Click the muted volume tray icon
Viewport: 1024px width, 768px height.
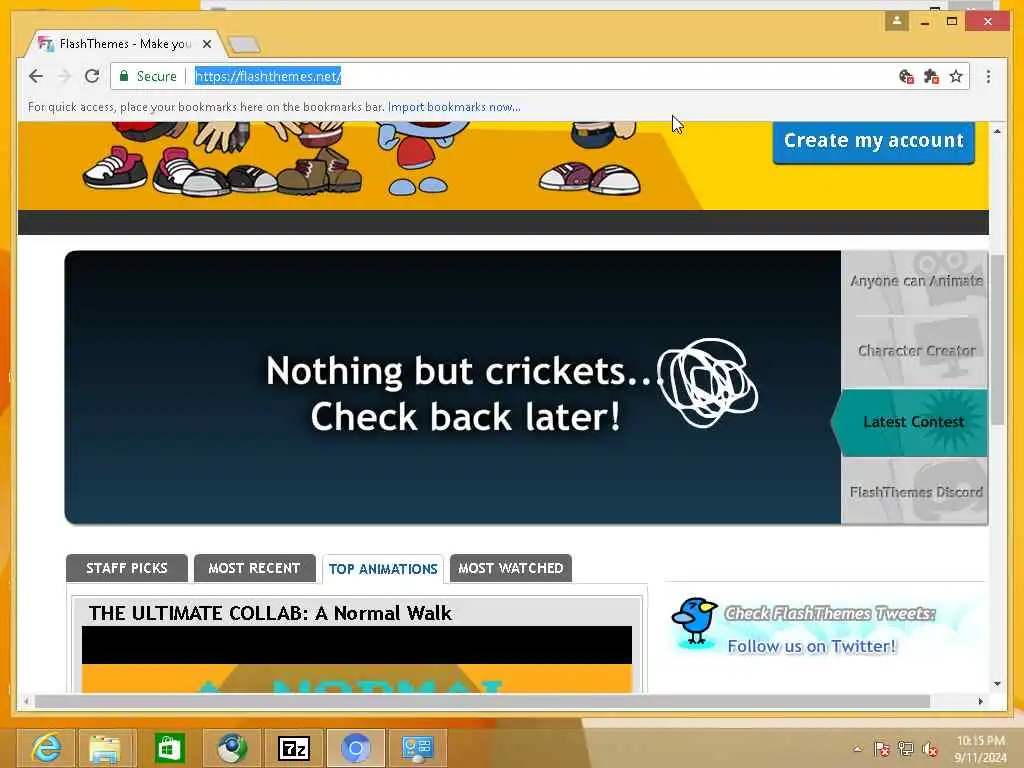(x=930, y=749)
